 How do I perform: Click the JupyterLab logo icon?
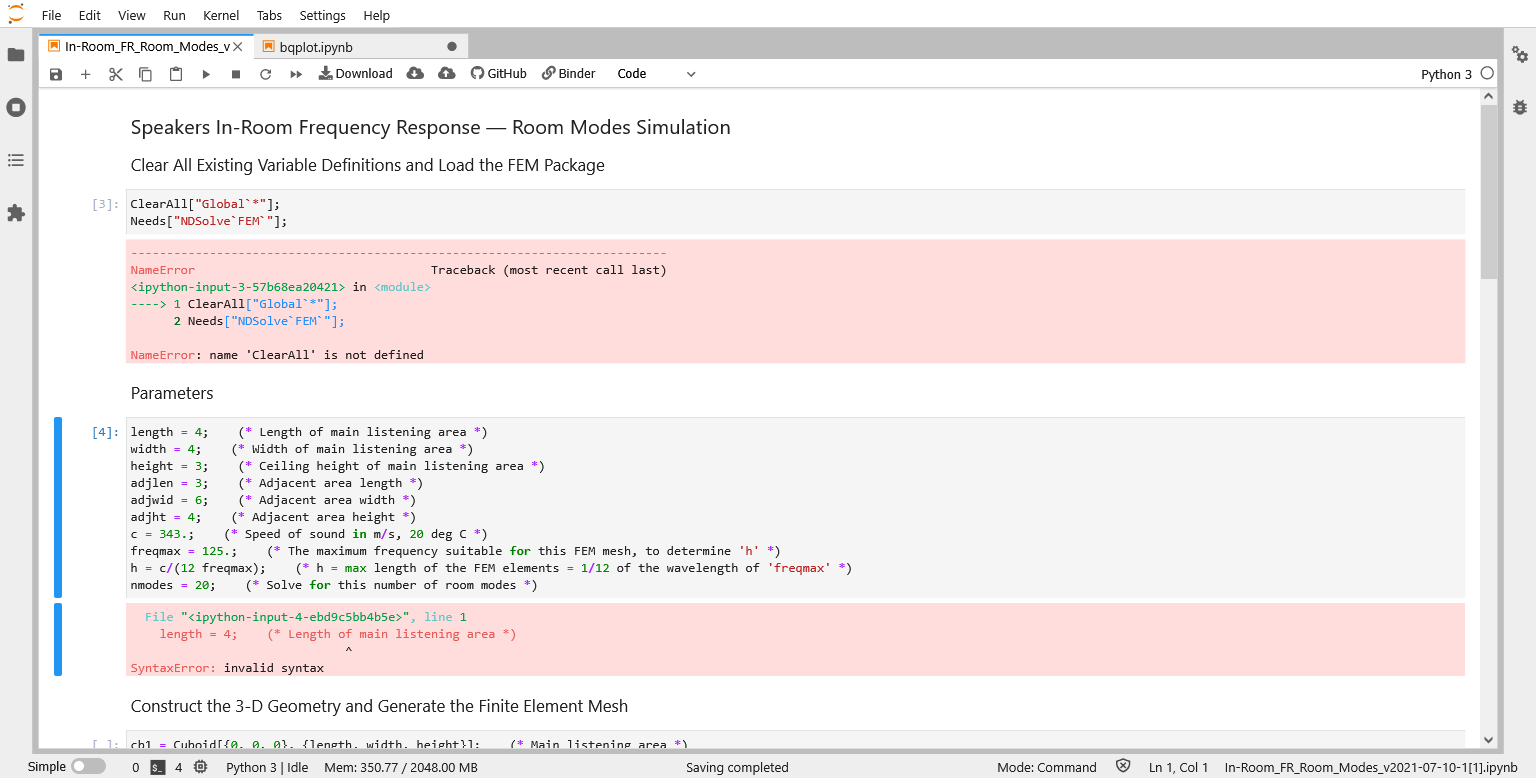coord(16,15)
